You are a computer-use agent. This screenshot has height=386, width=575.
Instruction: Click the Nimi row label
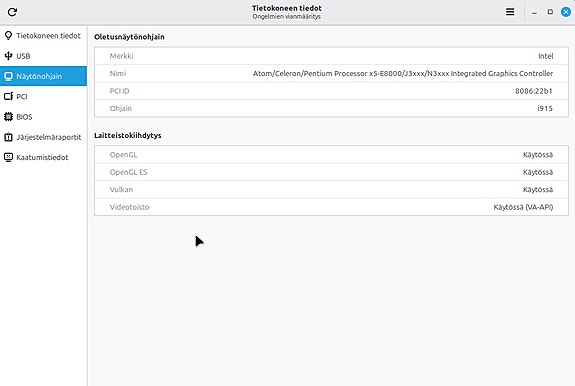[118, 73]
